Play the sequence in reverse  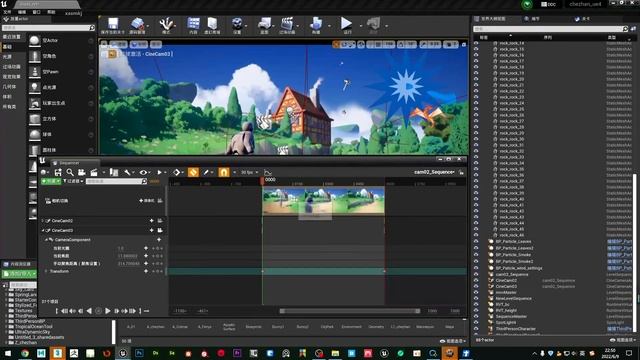[x=89, y=311]
